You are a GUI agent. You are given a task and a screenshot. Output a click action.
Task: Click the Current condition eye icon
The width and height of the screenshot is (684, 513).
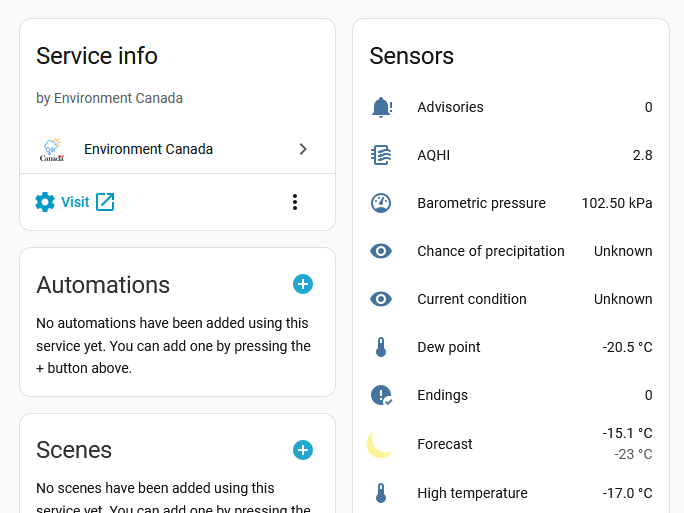[381, 299]
